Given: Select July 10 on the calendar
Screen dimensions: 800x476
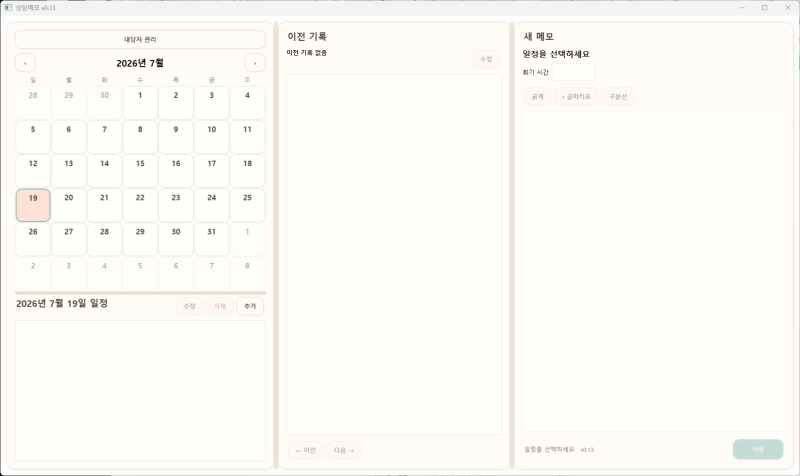Looking at the screenshot, I should tap(212, 137).
